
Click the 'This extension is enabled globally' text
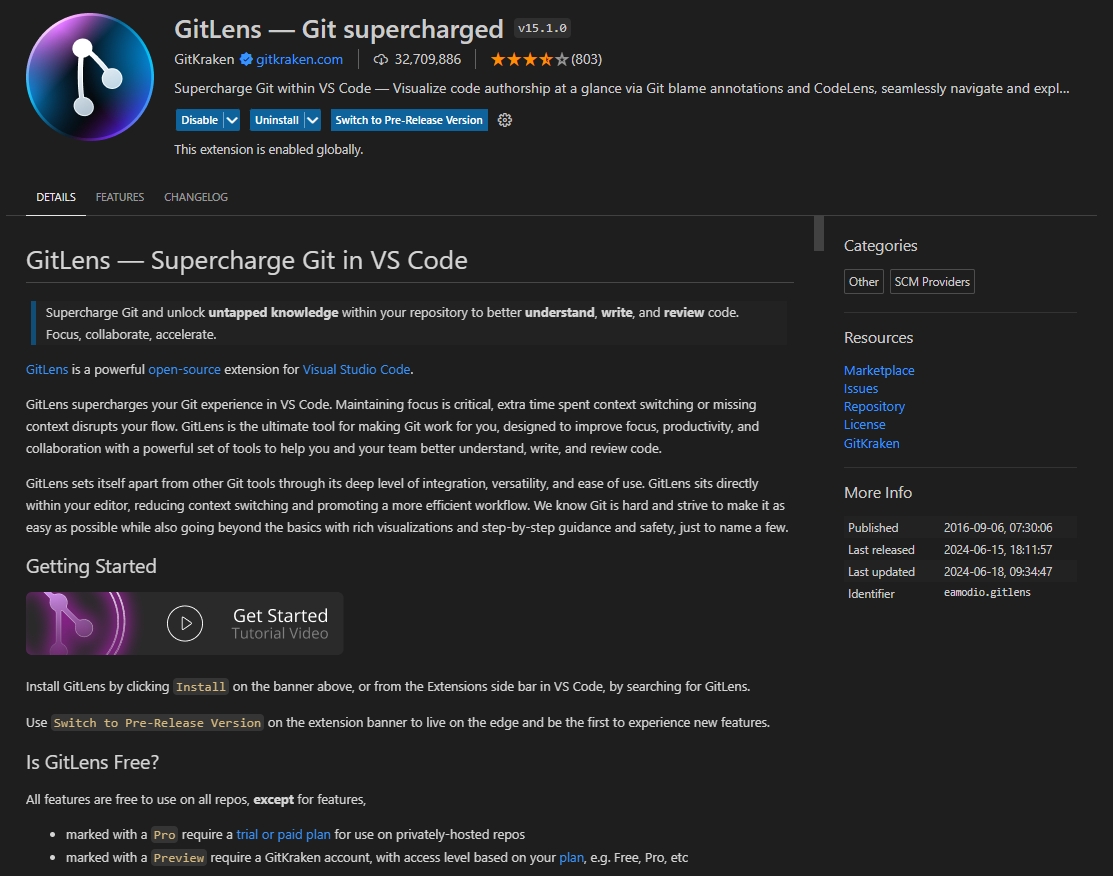pyautogui.click(x=268, y=149)
